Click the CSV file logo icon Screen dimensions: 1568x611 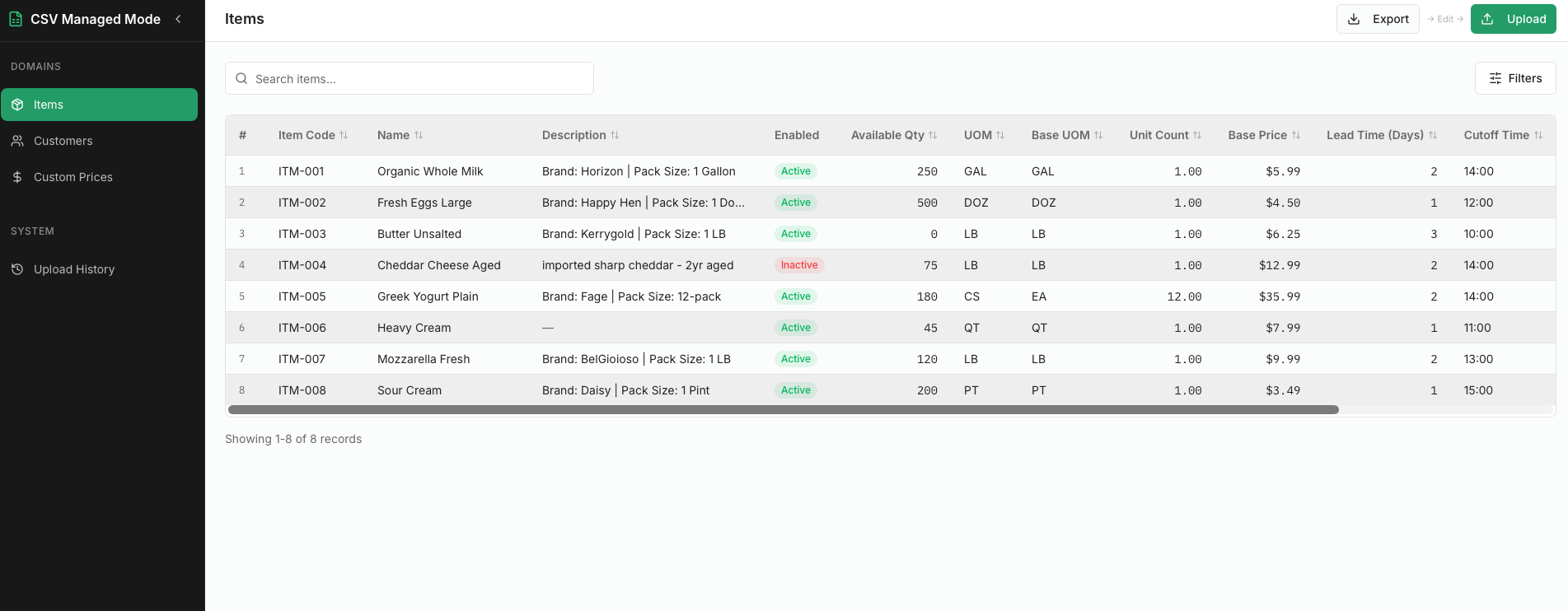coord(16,19)
